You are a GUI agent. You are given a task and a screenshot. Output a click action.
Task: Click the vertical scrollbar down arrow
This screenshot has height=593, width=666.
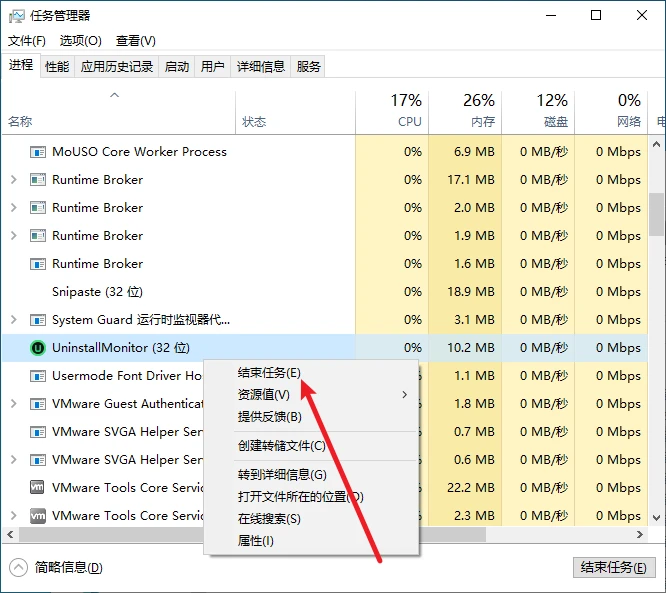pos(656,518)
